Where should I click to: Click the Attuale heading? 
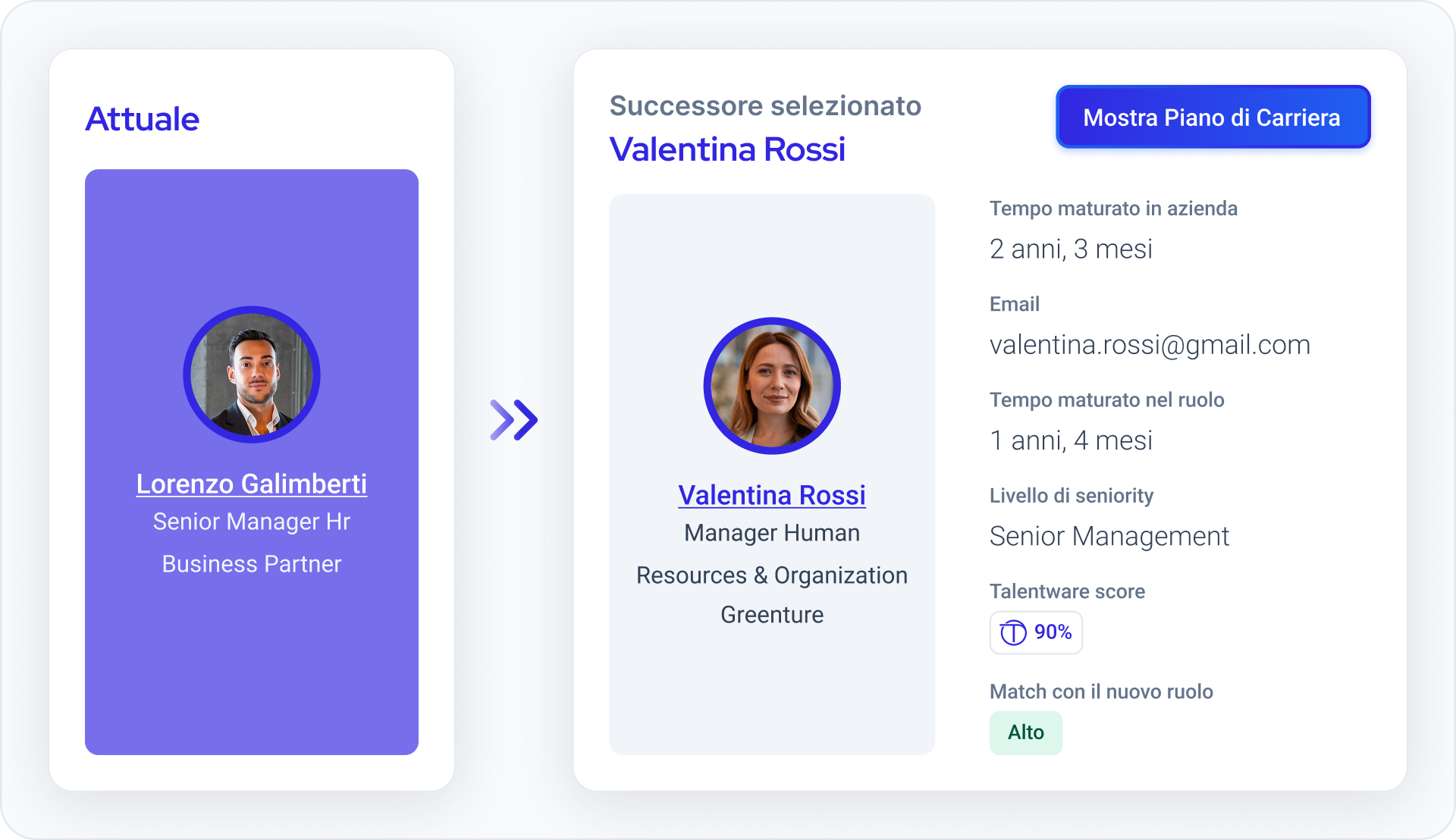click(143, 119)
